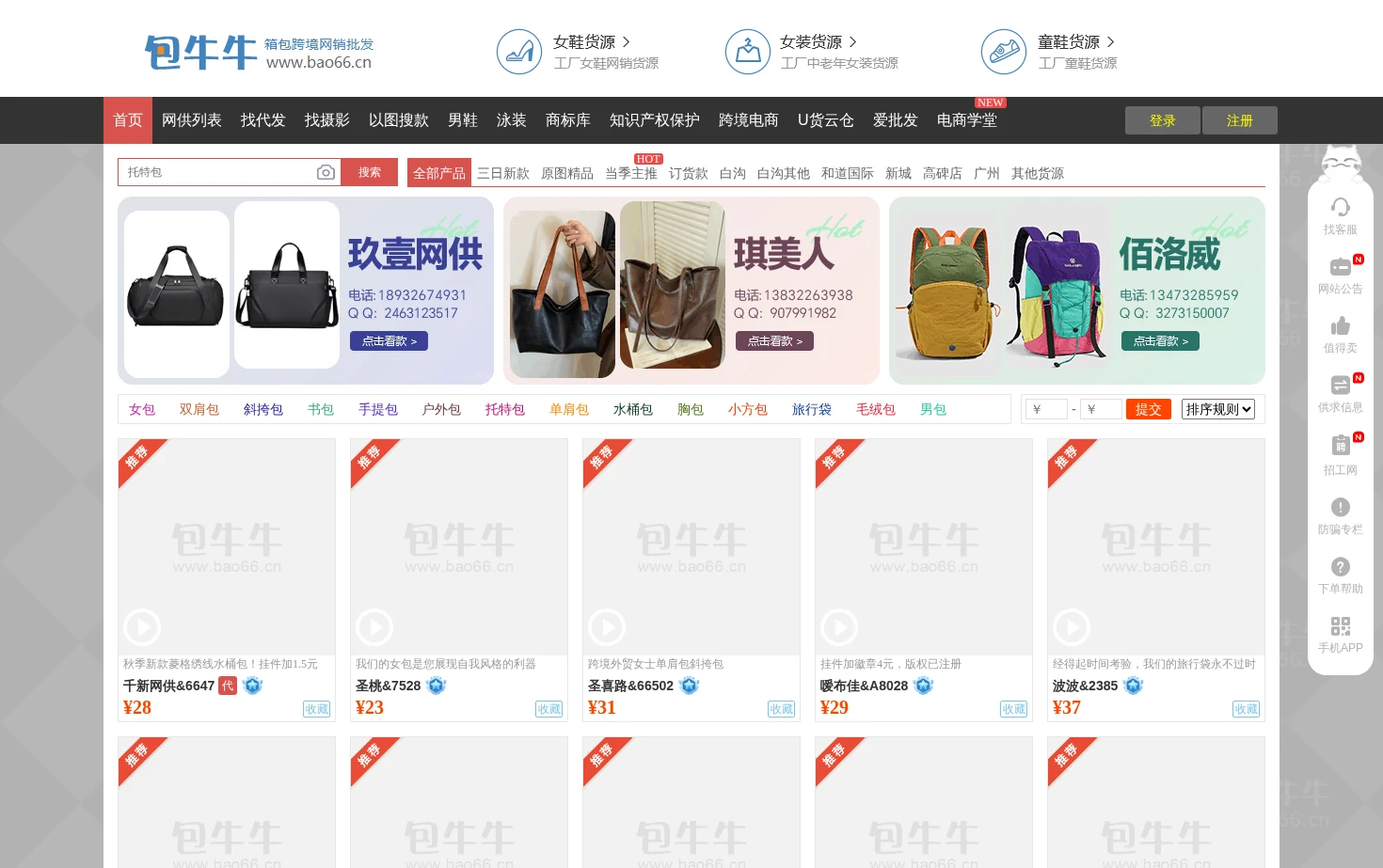Play video on 圣喜路&66502 product

coord(607,627)
